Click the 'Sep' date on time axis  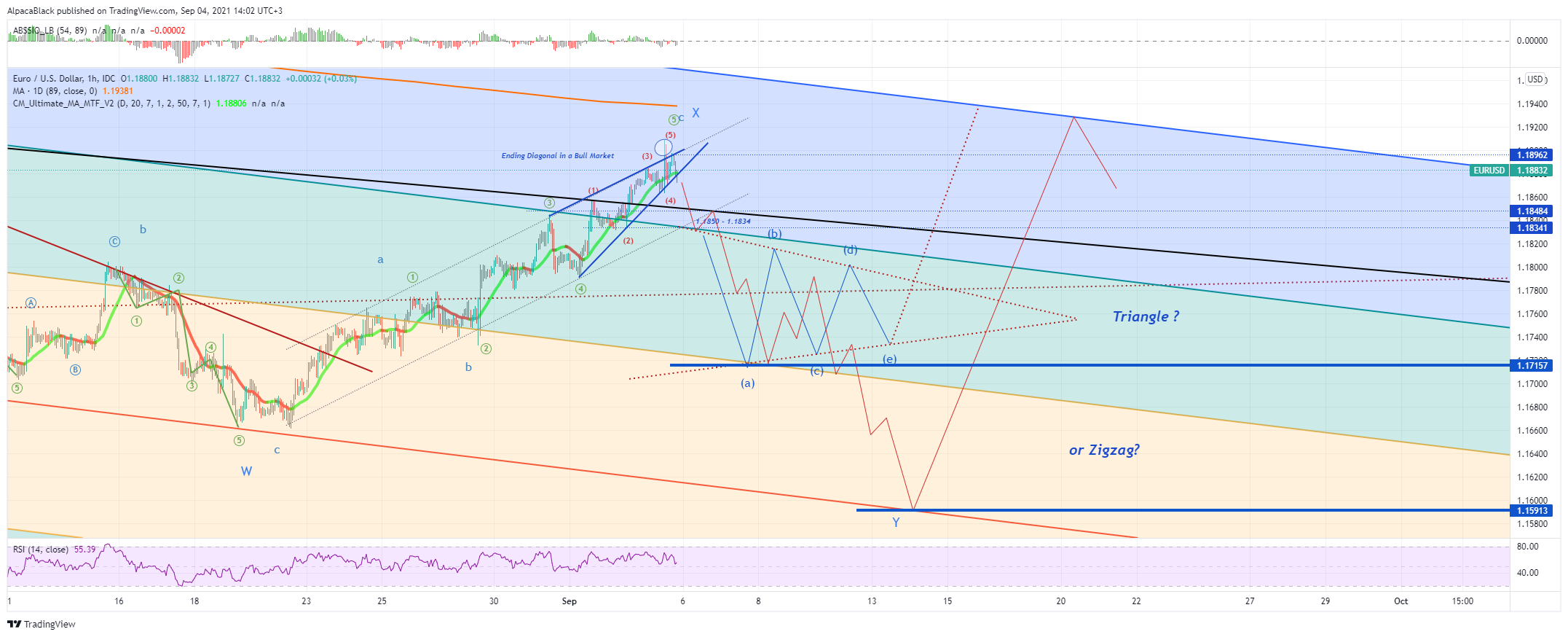click(x=570, y=601)
